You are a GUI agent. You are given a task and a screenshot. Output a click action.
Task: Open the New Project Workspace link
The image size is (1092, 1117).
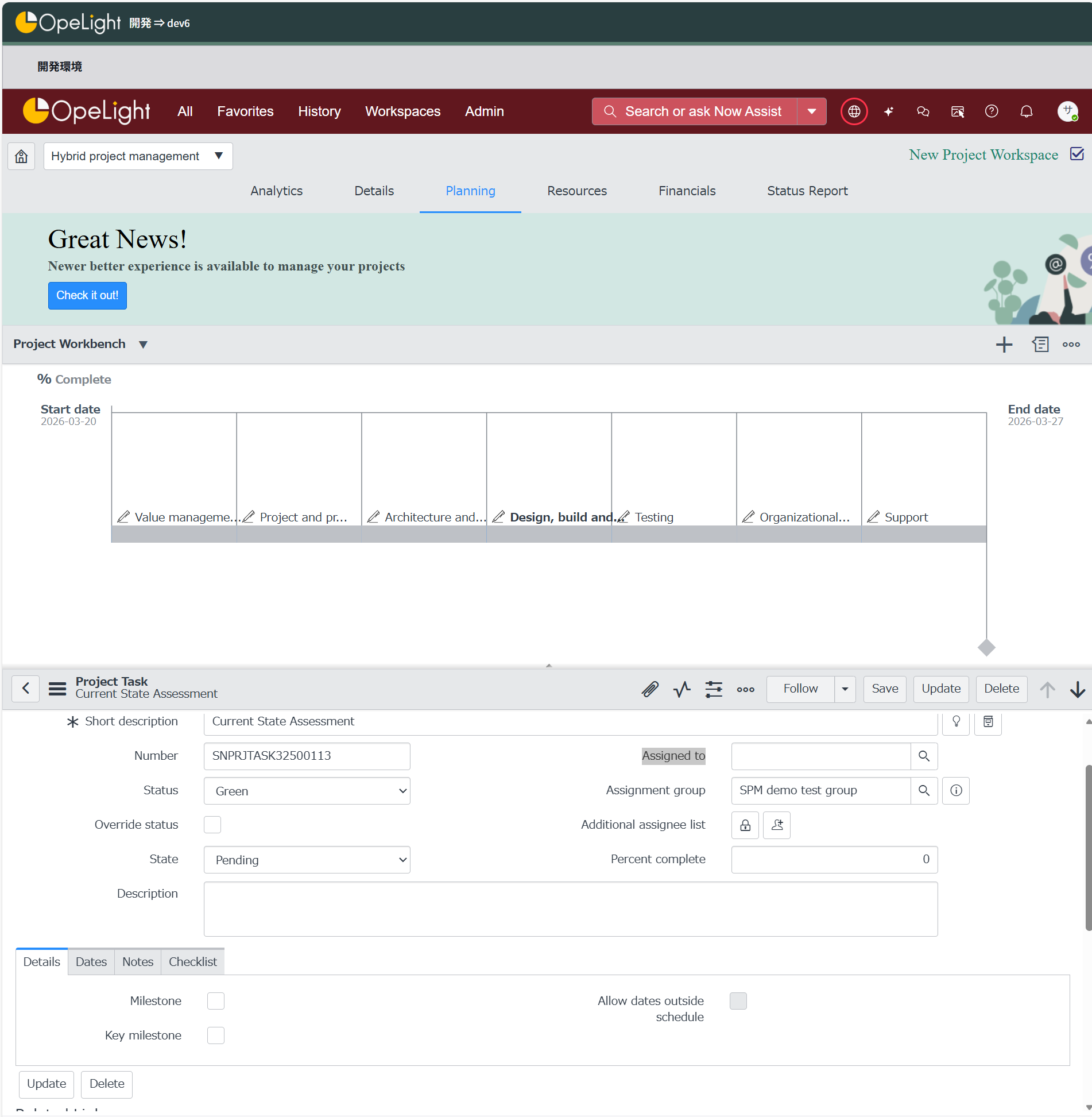pyautogui.click(x=983, y=154)
